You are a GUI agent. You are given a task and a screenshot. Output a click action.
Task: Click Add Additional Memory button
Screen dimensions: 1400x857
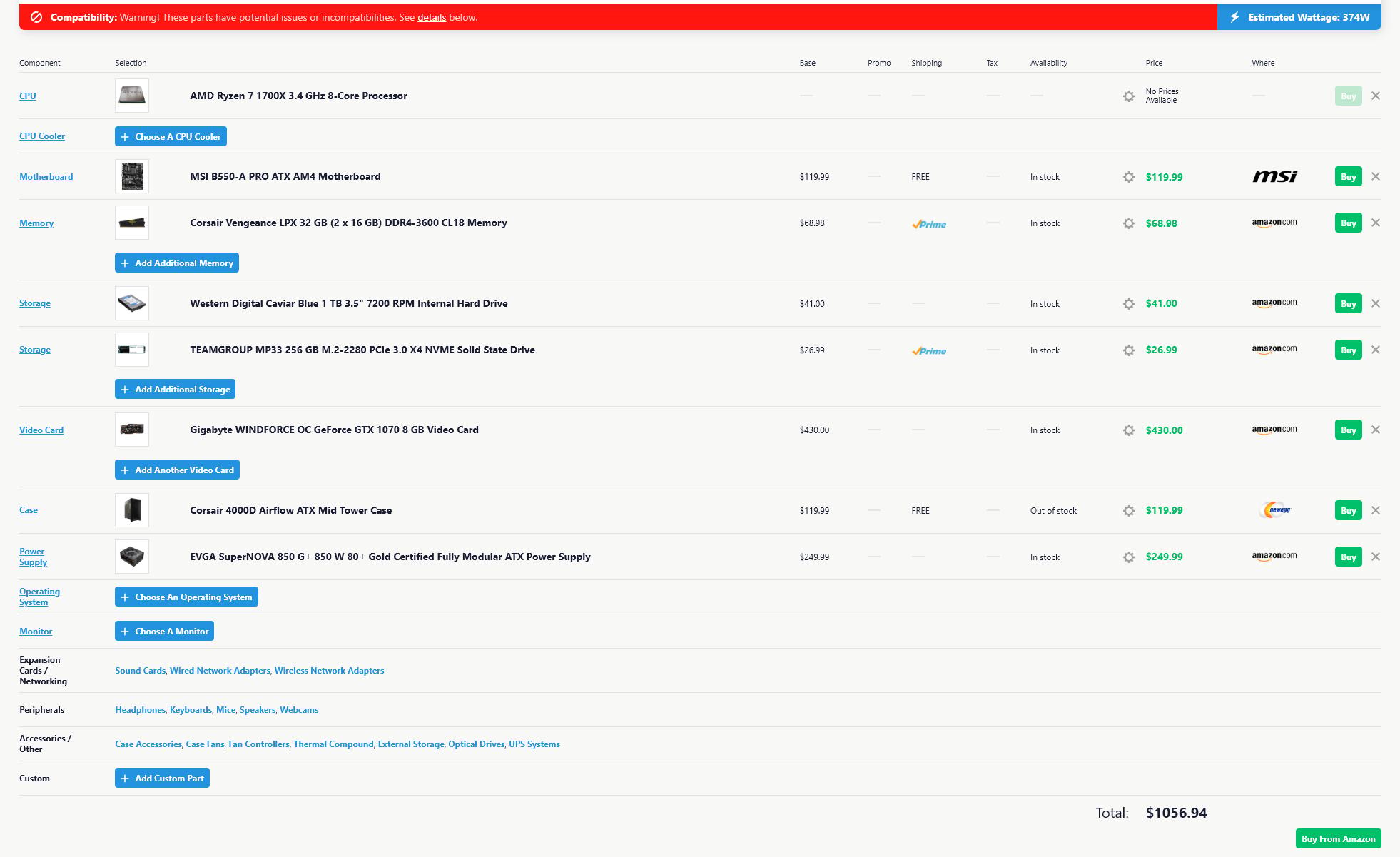177,263
